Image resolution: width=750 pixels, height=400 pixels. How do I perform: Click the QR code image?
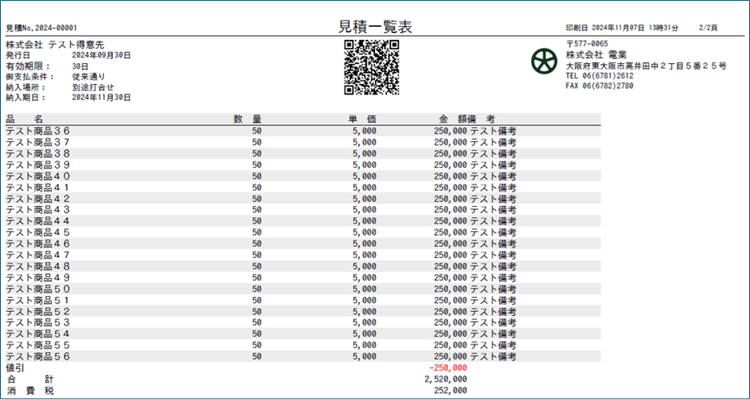372,66
